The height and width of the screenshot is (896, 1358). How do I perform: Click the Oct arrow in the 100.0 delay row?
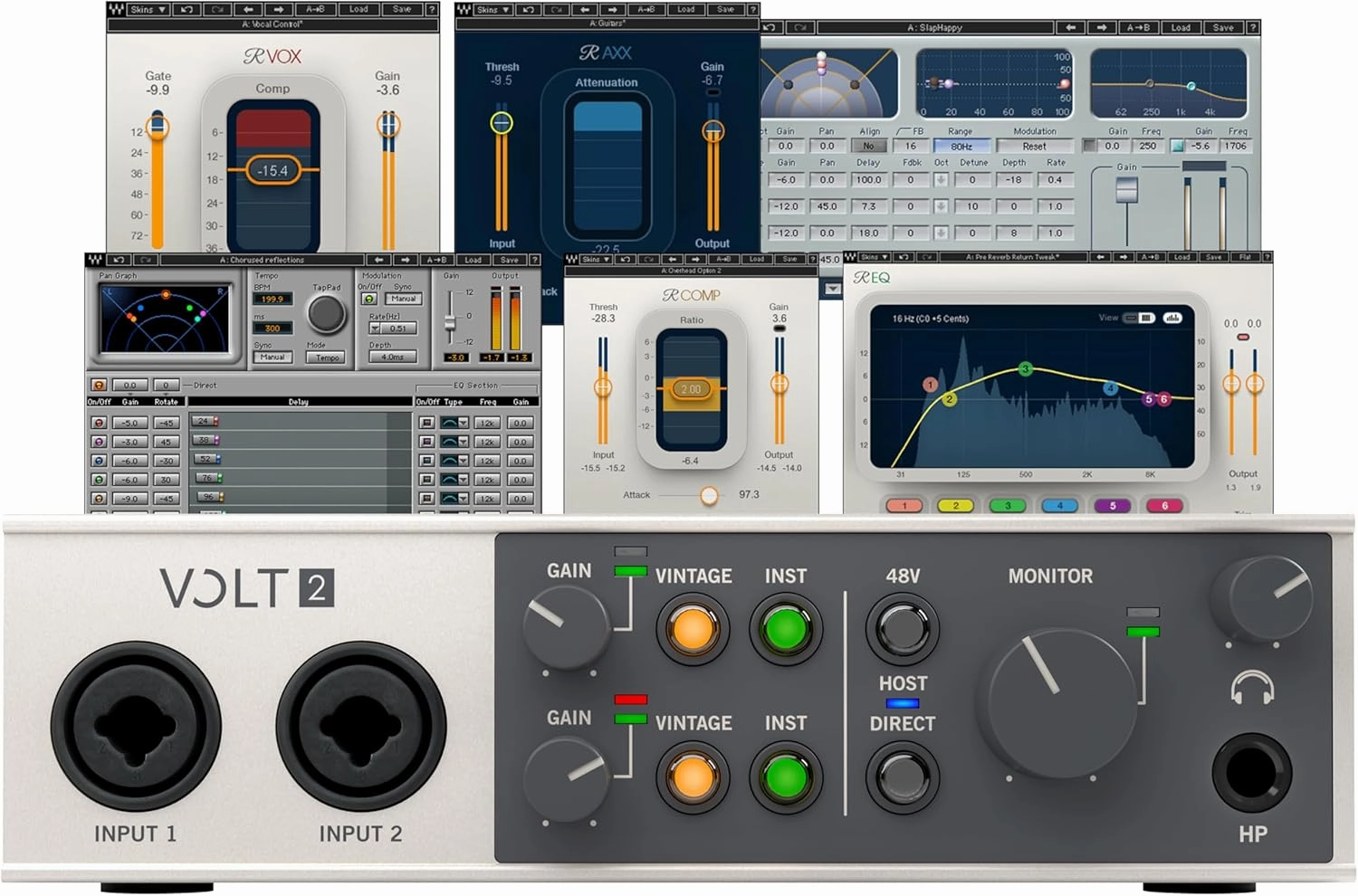click(x=942, y=180)
